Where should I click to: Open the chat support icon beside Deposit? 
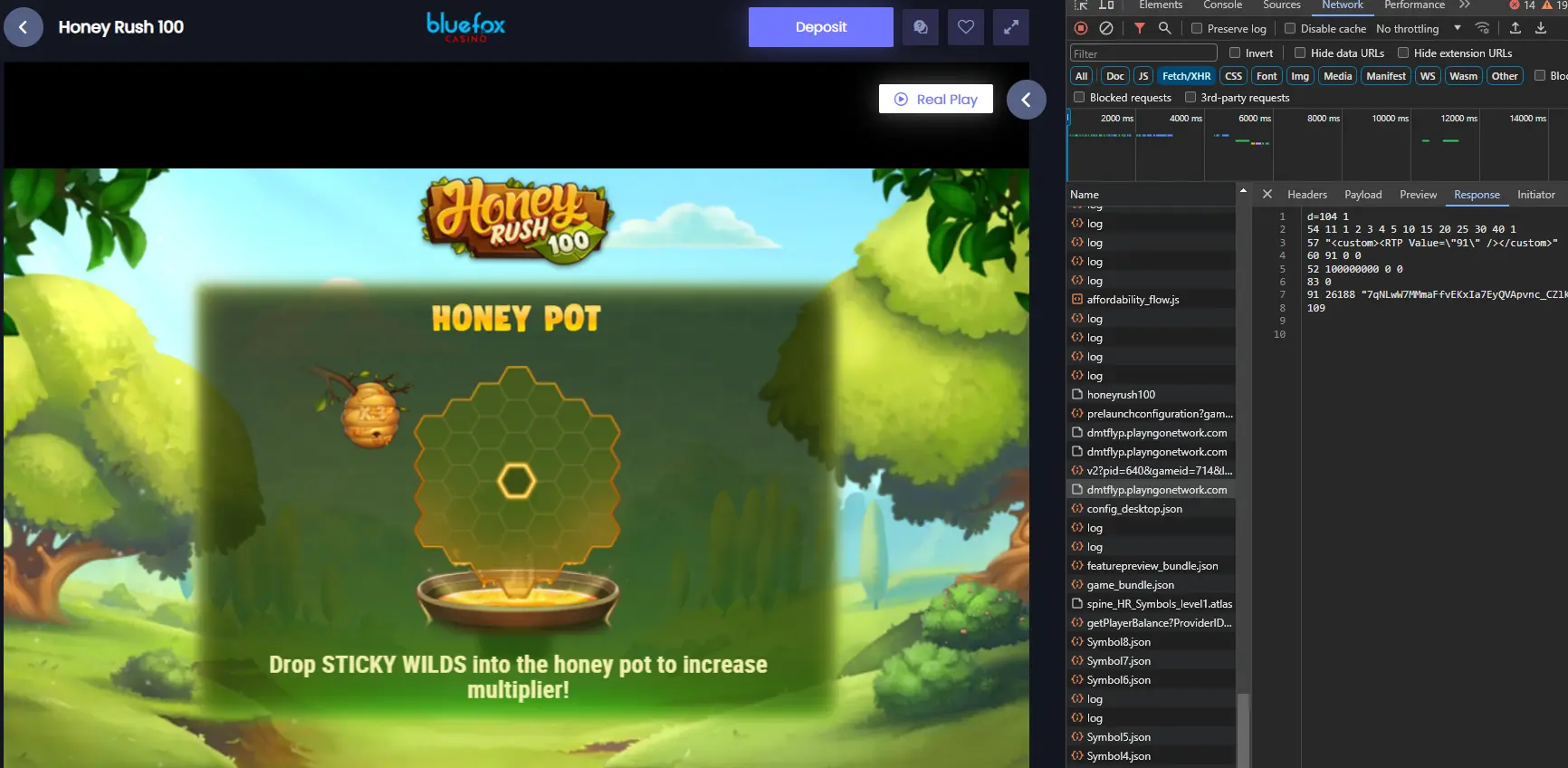pyautogui.click(x=921, y=27)
